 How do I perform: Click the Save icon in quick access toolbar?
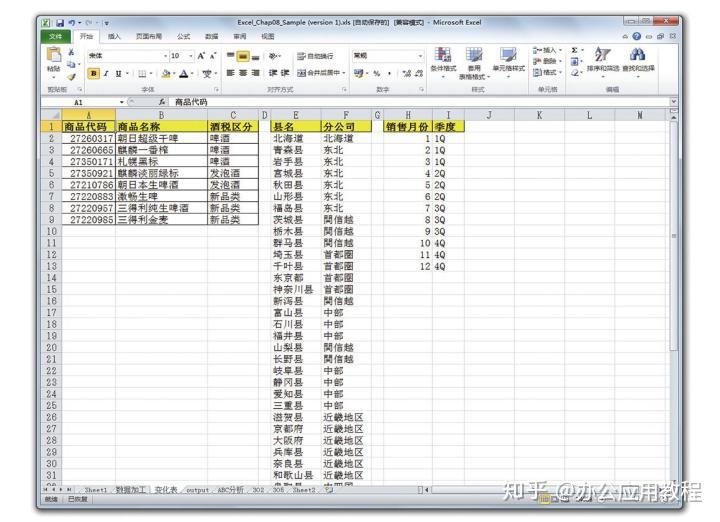coord(60,22)
